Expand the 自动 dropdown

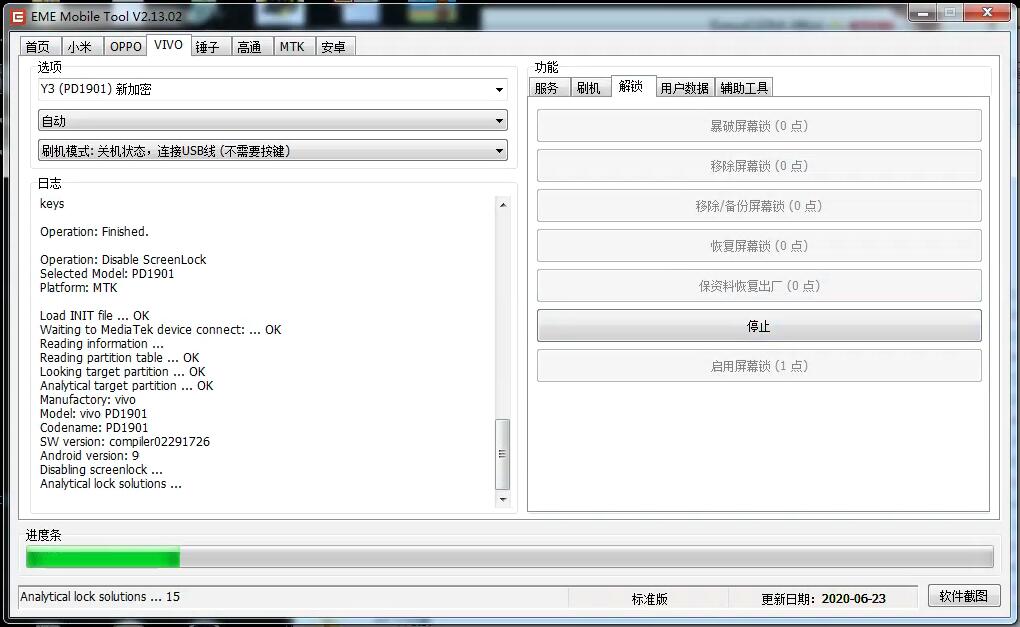(273, 120)
